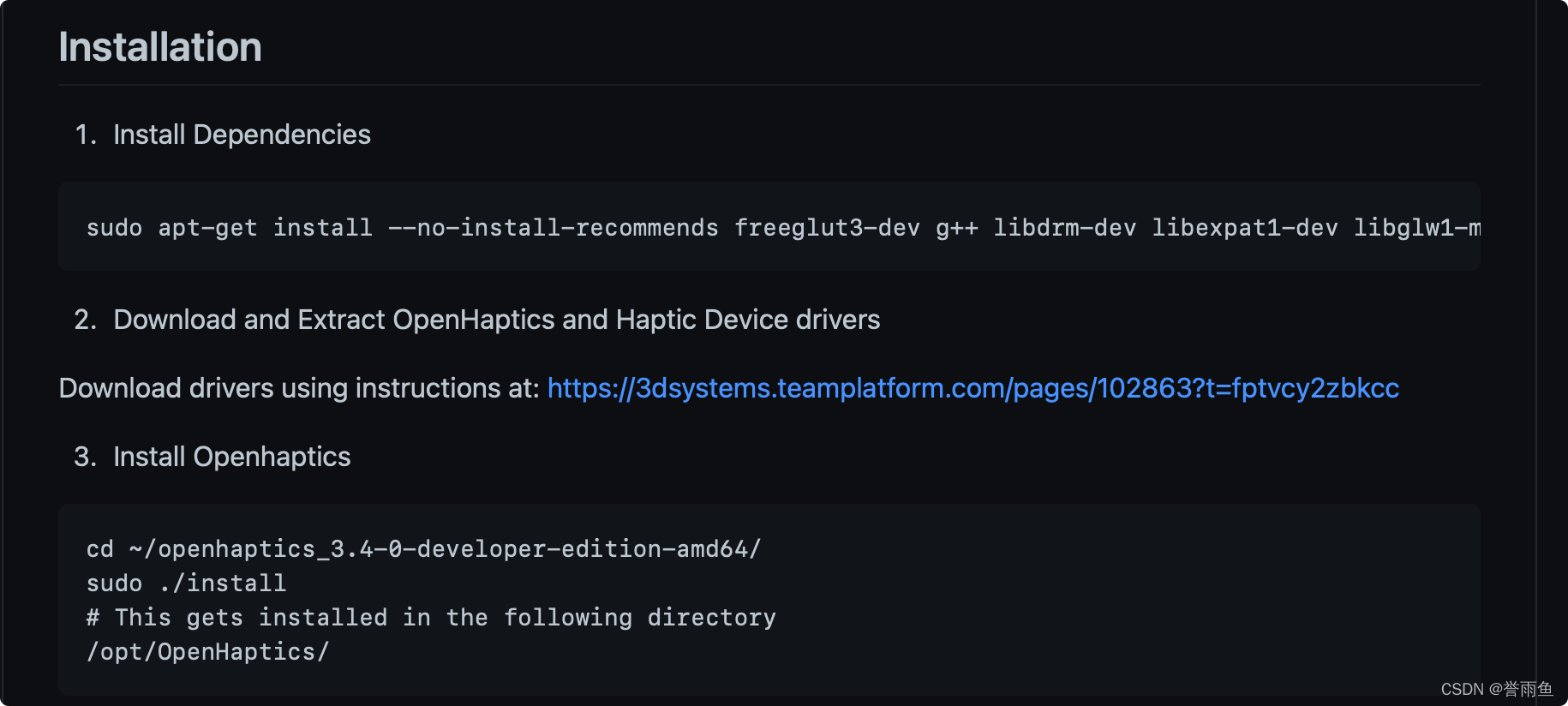The image size is (1568, 706).
Task: Click the 'cd ~/openhaptics_3.4-0-developer-edition-amd64/' line
Action: (x=423, y=548)
